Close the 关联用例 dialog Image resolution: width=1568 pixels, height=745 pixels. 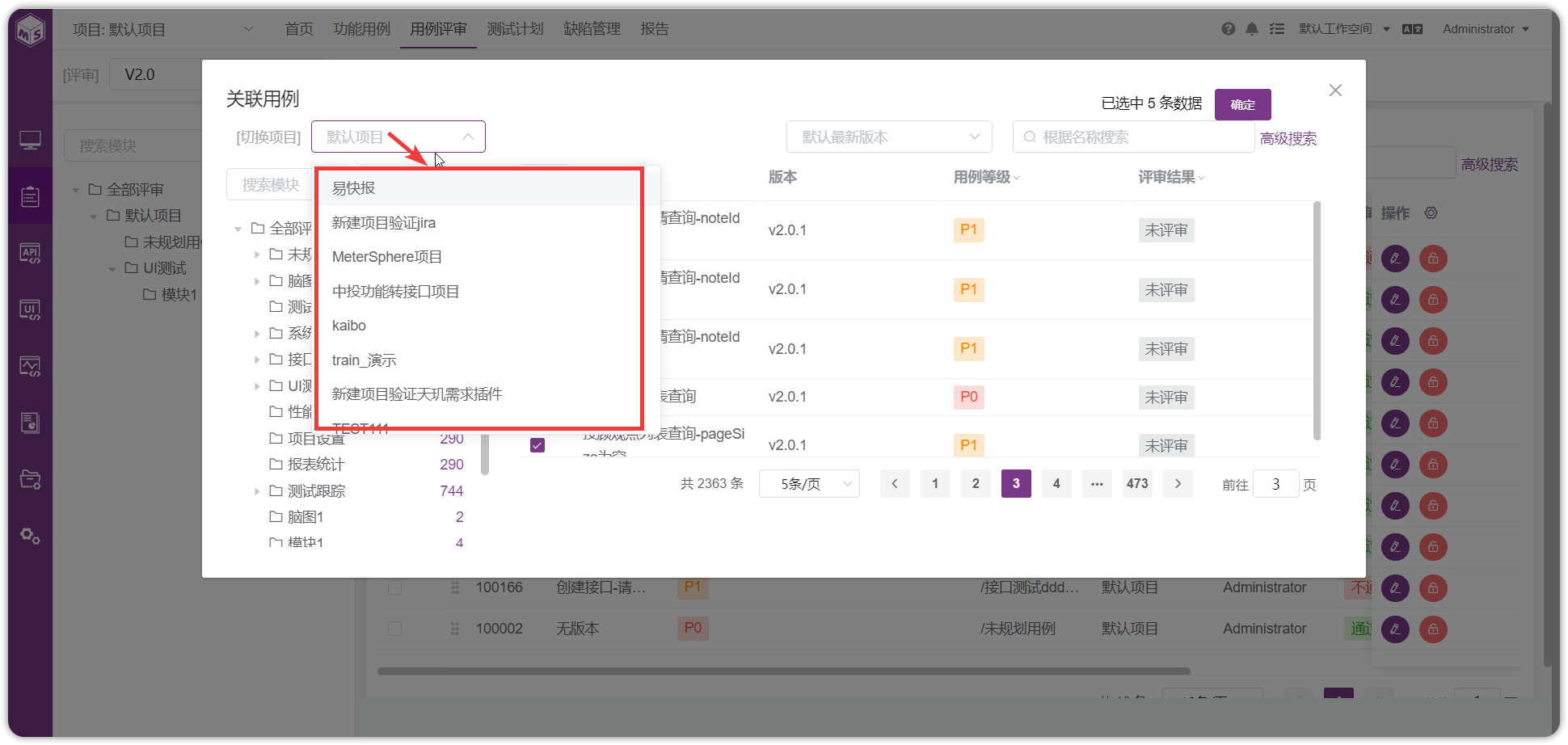pos(1335,90)
